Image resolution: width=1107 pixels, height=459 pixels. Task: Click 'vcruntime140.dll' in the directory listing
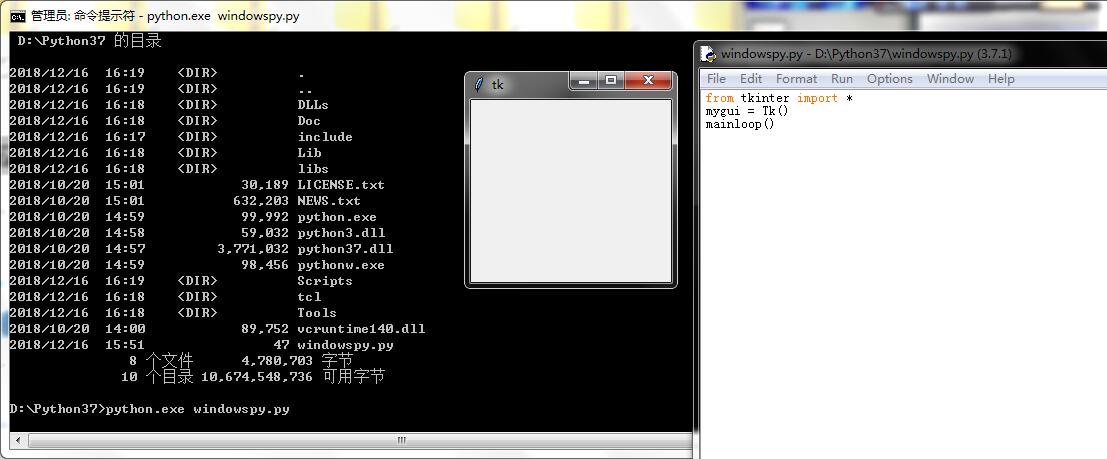(x=361, y=329)
